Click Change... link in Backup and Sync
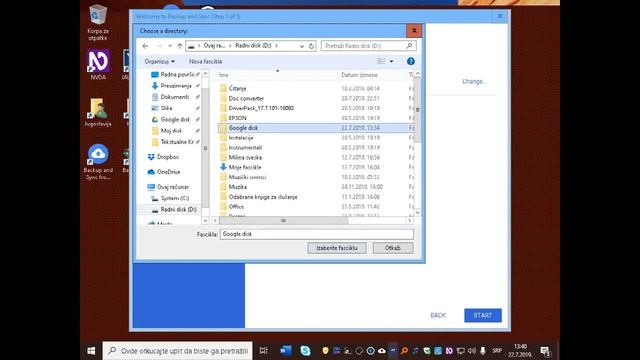Image resolution: width=640 pixels, height=360 pixels. pos(474,82)
